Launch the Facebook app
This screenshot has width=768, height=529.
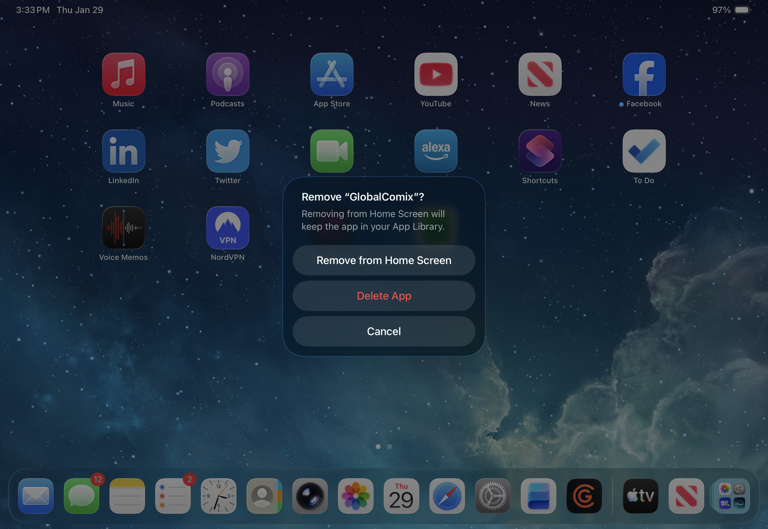coord(644,74)
